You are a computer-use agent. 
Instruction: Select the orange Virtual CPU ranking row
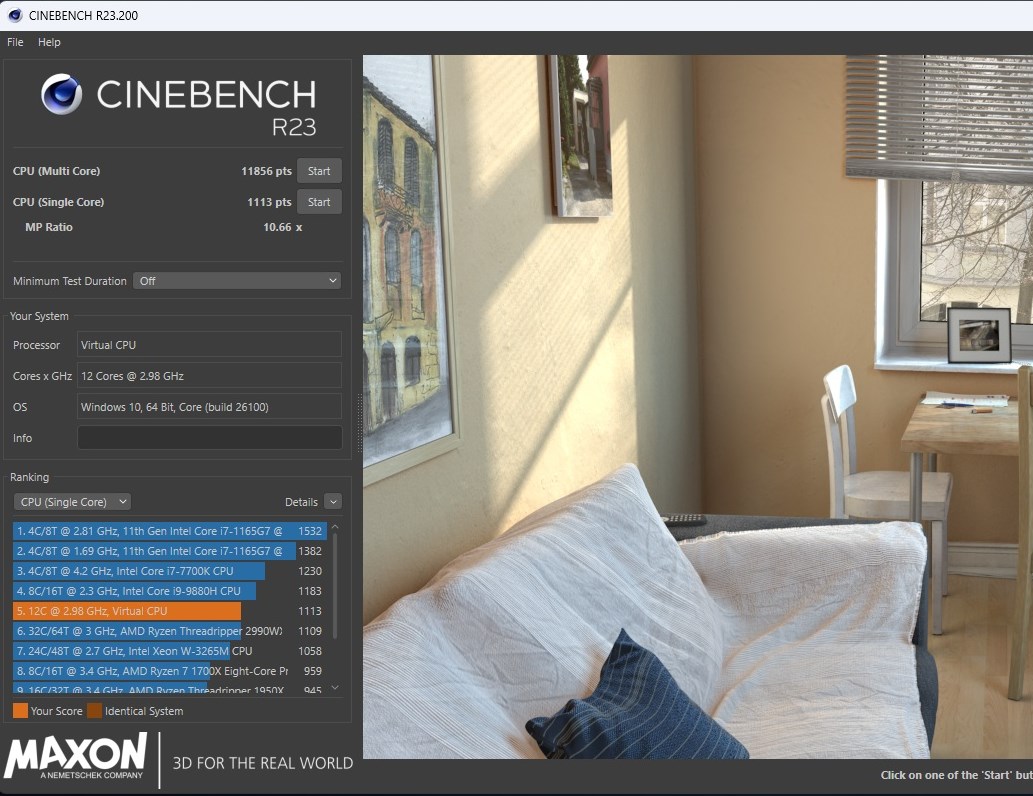click(168, 611)
